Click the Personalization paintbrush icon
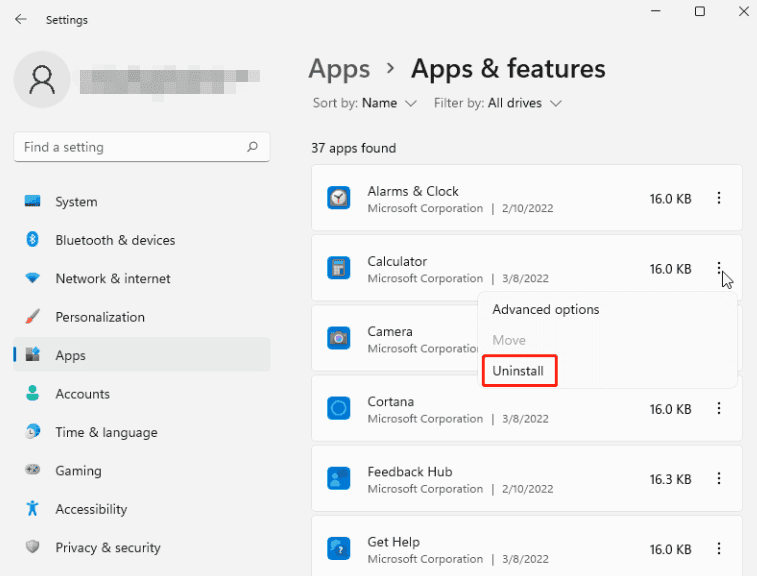Screen dimensions: 757x576 (32, 316)
